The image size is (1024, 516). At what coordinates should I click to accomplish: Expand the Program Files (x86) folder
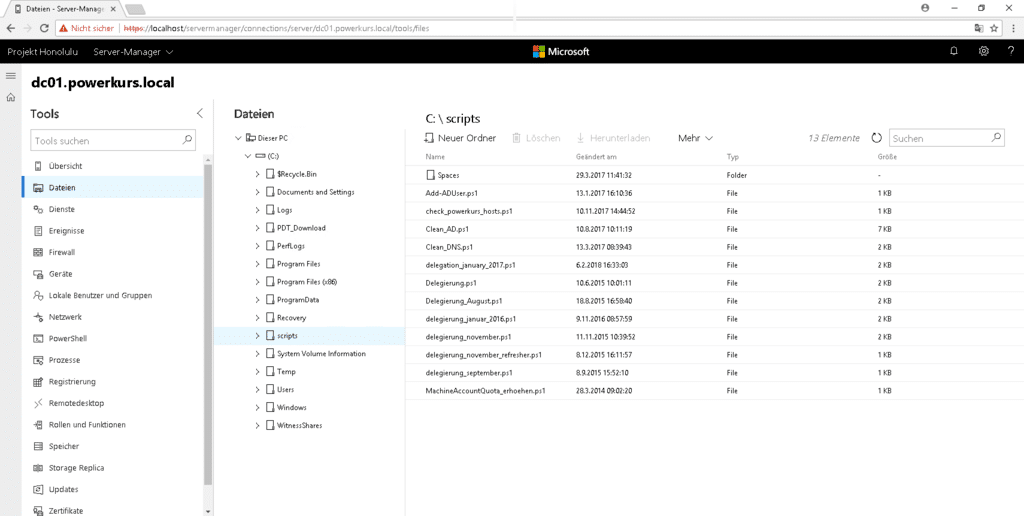pyautogui.click(x=257, y=282)
